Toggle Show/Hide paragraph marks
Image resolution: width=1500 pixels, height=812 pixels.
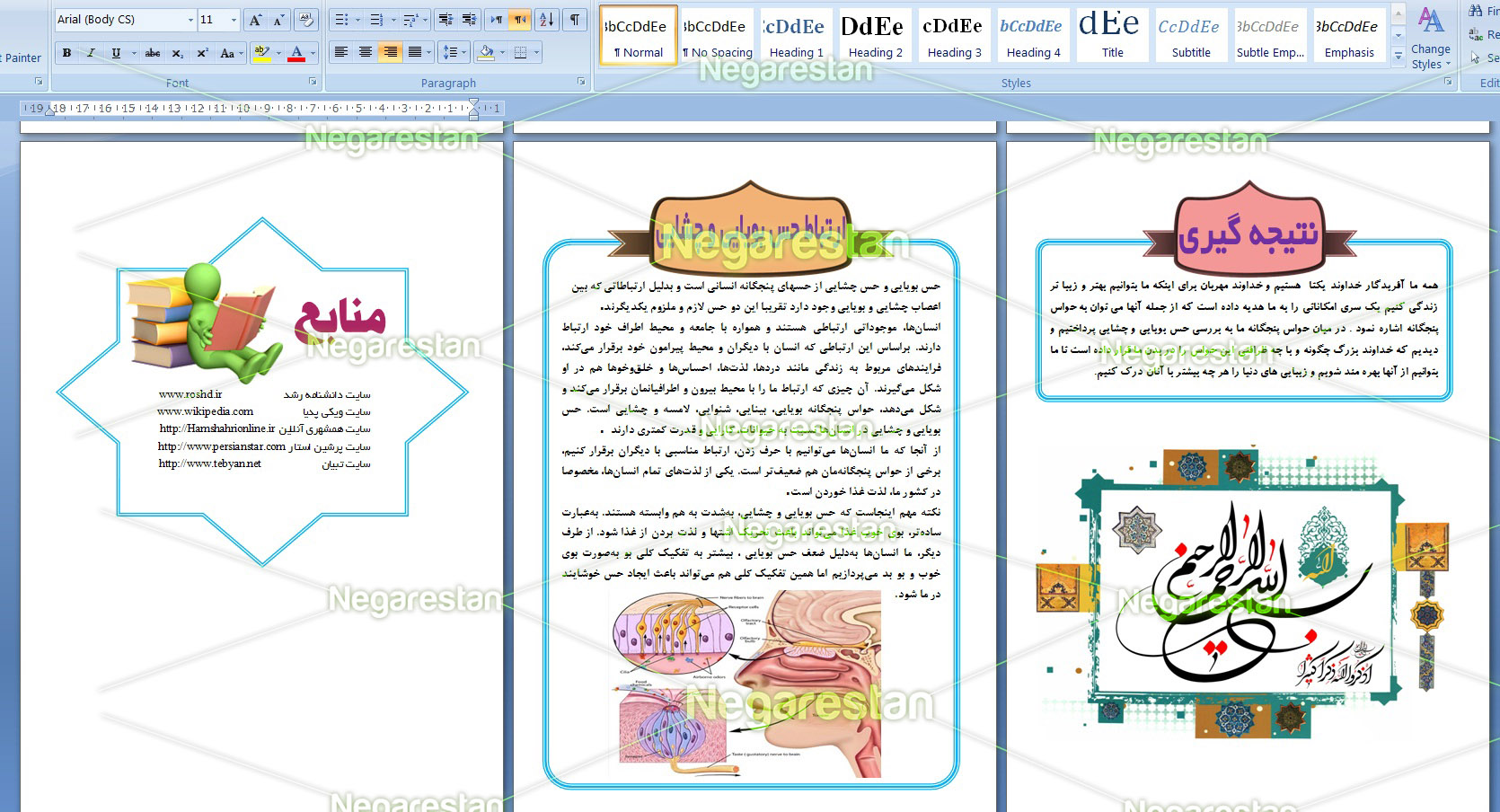574,20
